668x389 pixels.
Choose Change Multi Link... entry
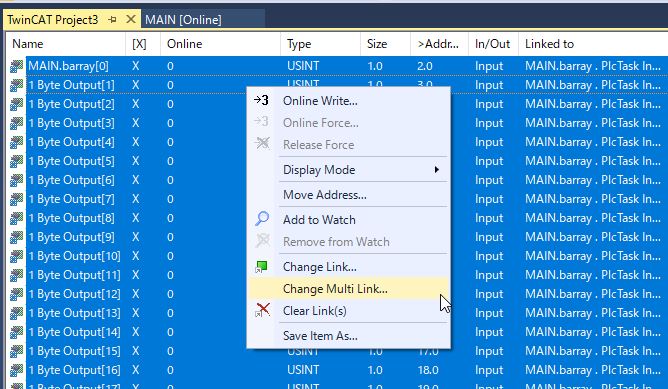click(348, 289)
